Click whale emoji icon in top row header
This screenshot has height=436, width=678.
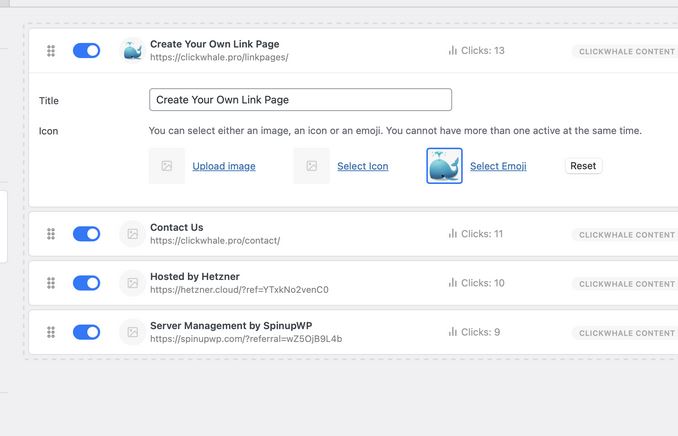point(132,51)
